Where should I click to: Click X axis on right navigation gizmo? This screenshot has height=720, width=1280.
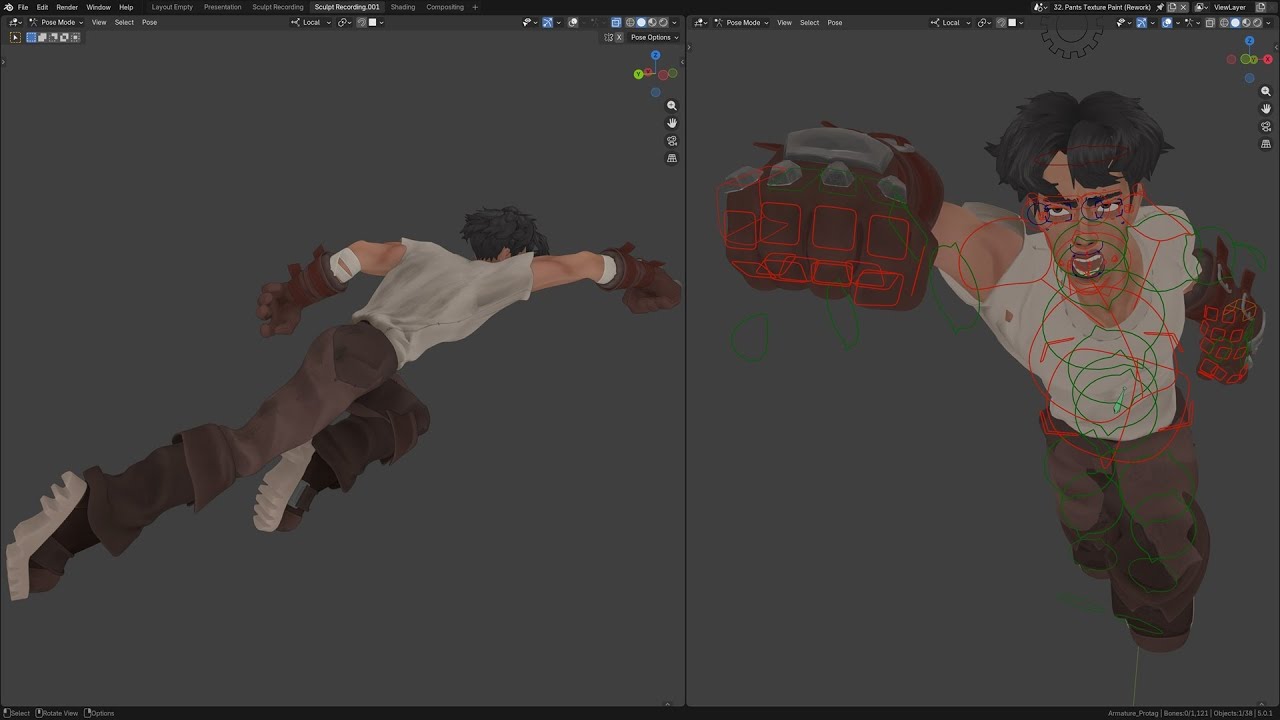[x=1268, y=59]
